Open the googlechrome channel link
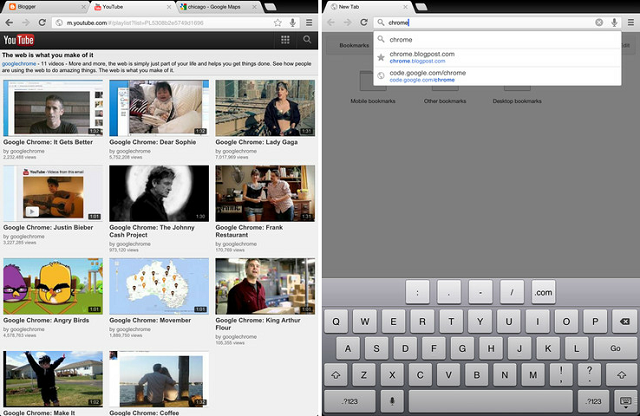The width and height of the screenshot is (640, 416). click(19, 64)
